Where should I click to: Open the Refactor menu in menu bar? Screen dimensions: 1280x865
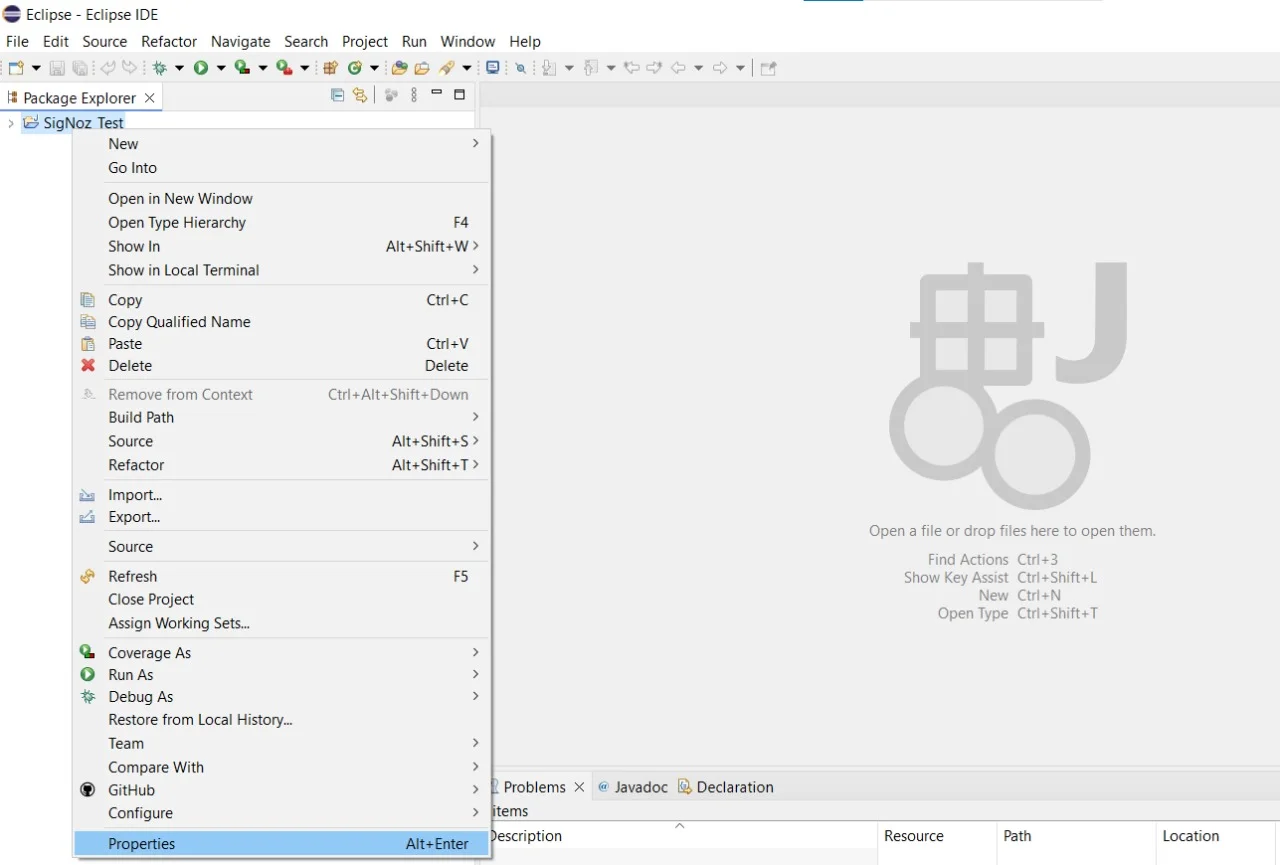point(169,41)
